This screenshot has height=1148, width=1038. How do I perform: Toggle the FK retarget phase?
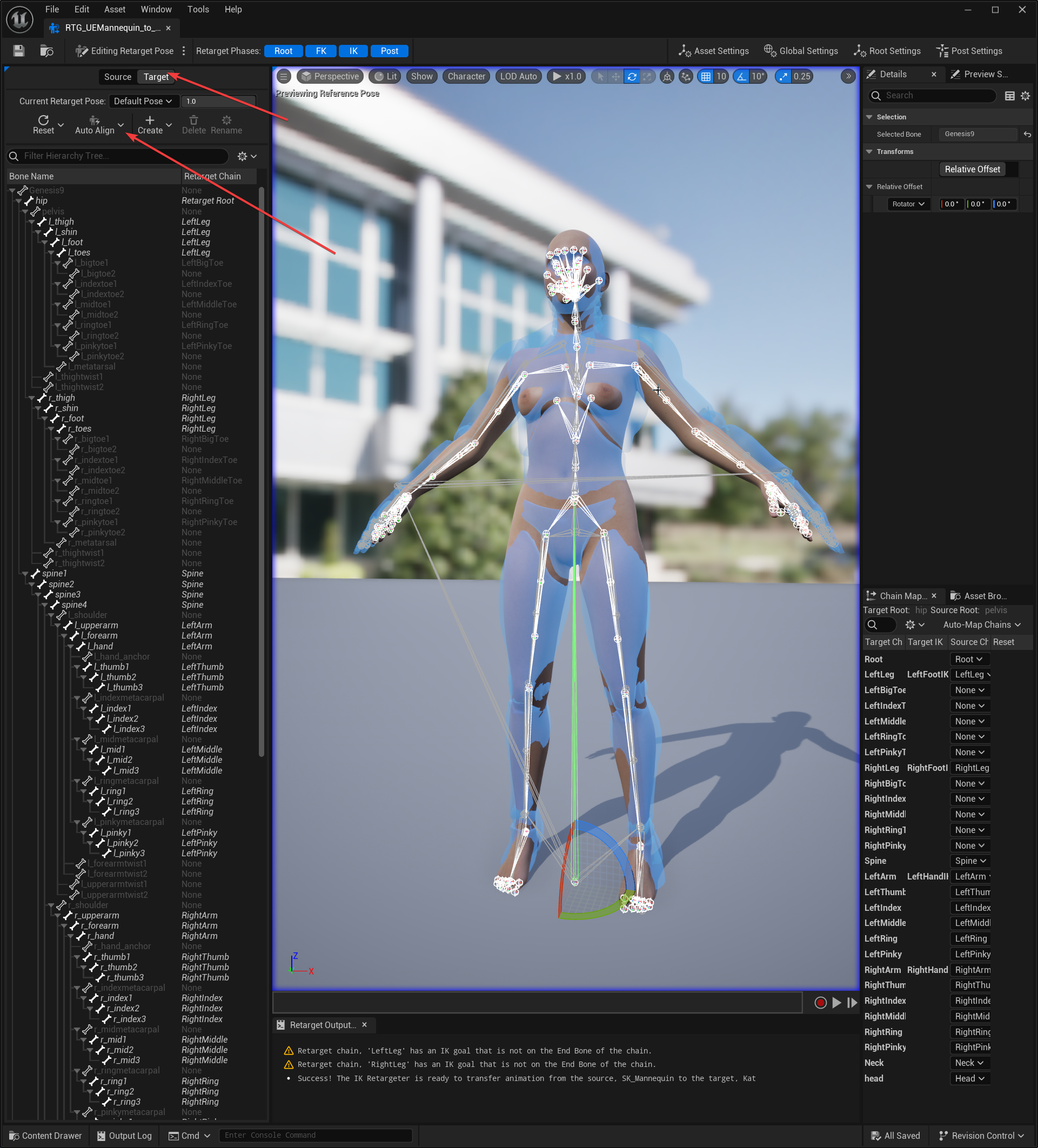point(322,51)
